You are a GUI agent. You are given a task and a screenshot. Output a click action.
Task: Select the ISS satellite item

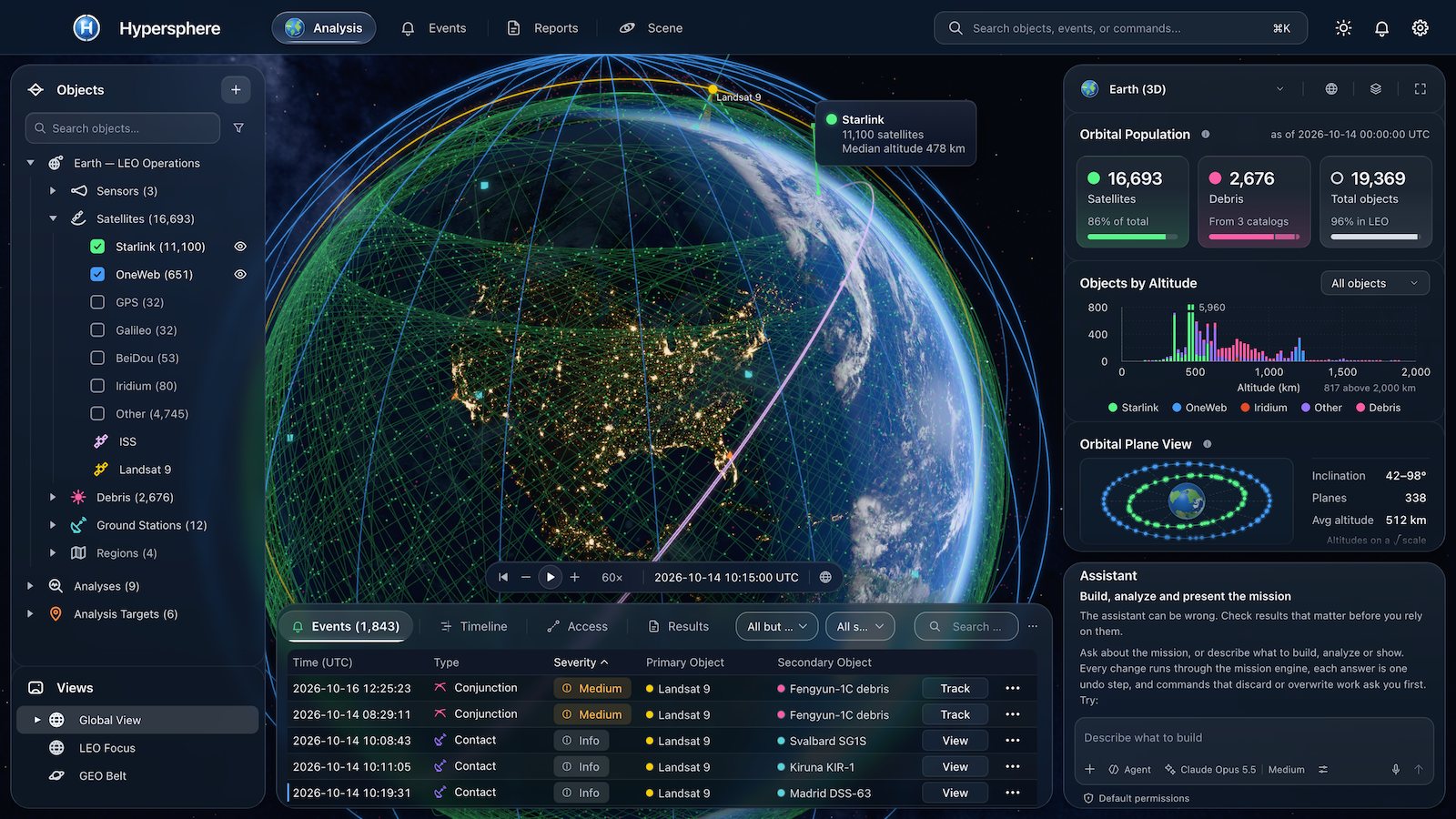tap(127, 441)
